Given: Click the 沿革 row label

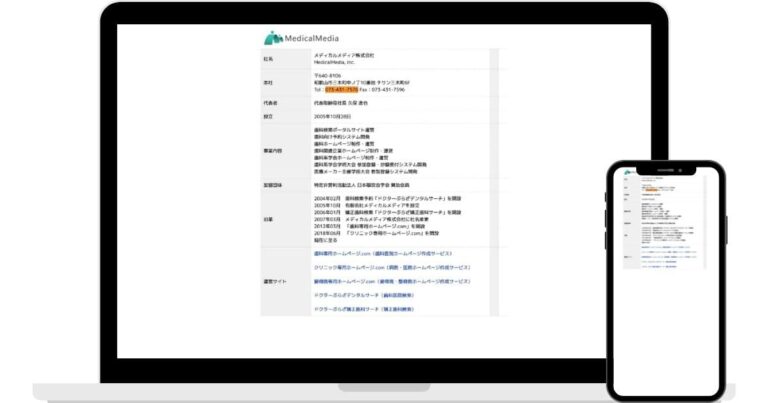Looking at the screenshot, I should [268, 219].
